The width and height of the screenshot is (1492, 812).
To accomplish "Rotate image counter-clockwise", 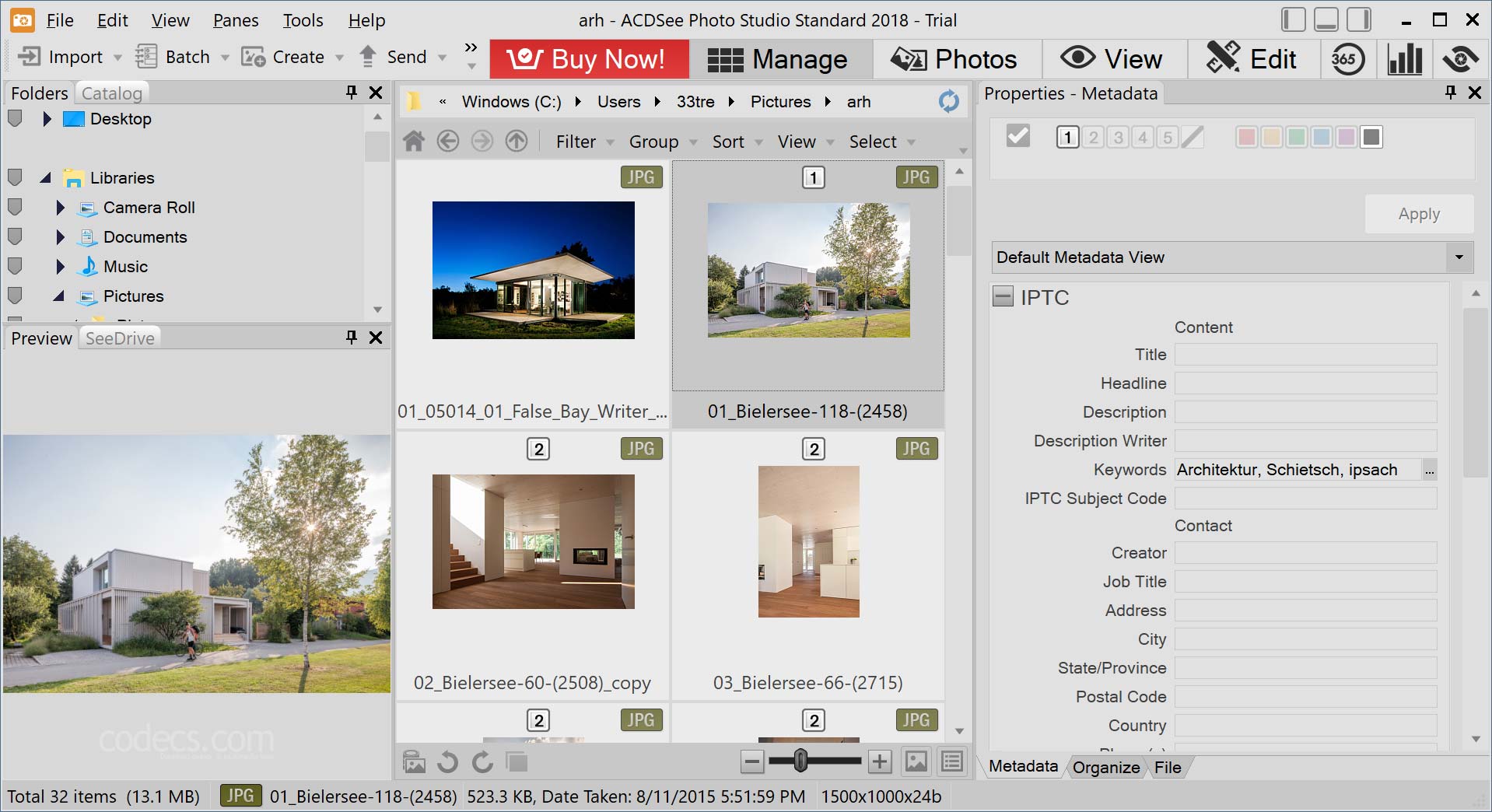I will (x=447, y=761).
